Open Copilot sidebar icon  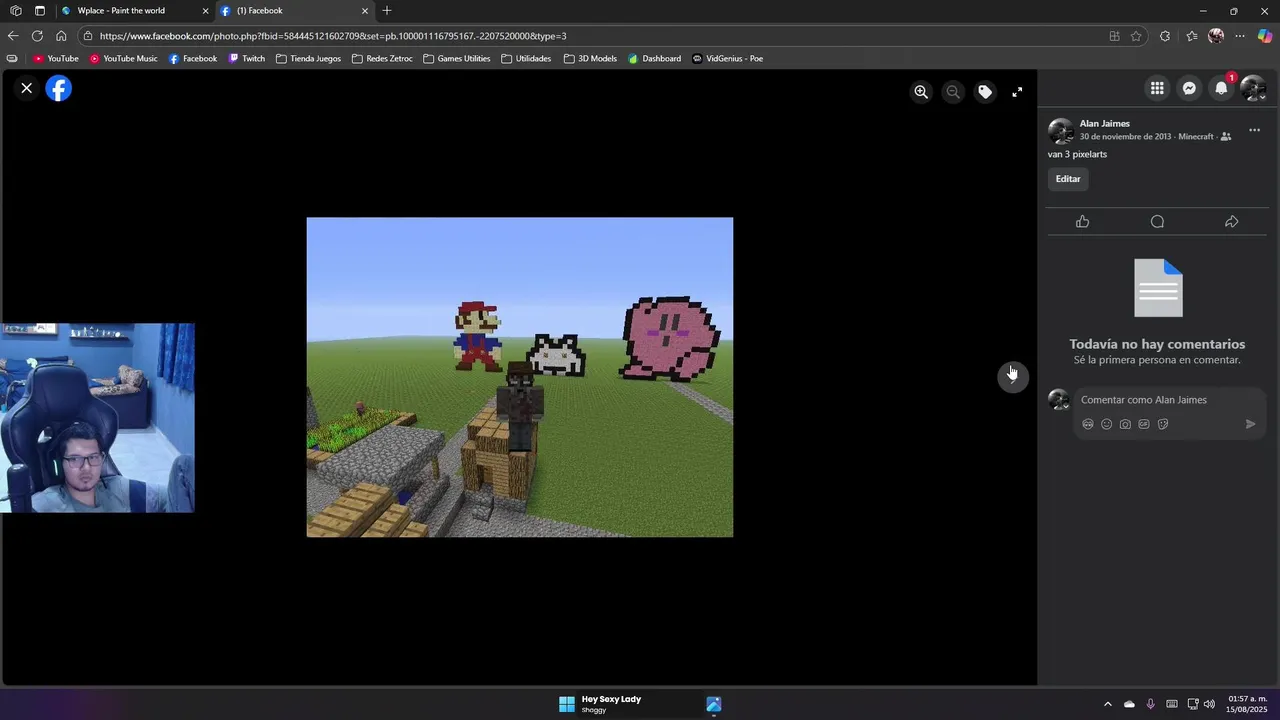1265,36
